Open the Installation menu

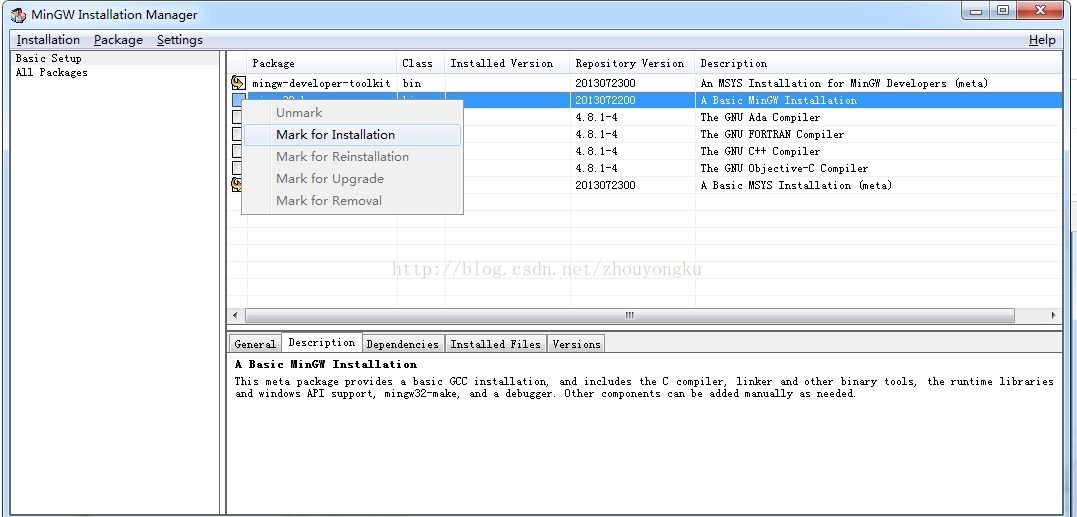[x=48, y=40]
